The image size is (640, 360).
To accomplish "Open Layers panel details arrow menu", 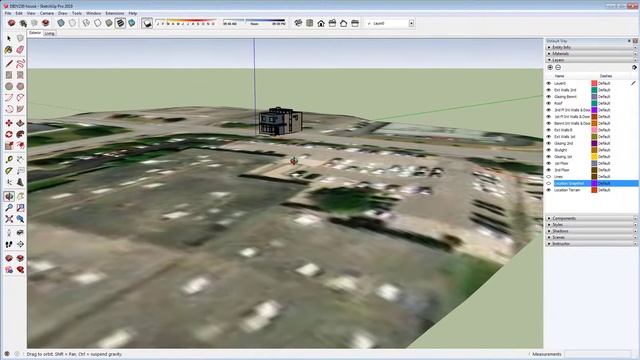I will pos(634,67).
